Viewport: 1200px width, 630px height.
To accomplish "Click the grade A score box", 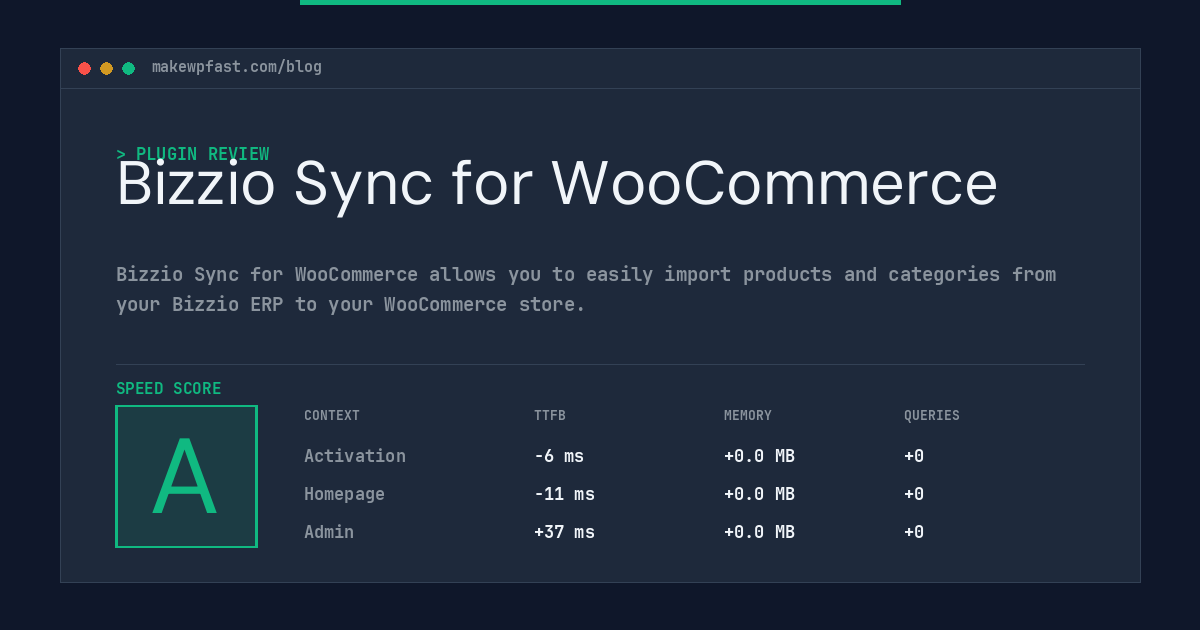I will [x=186, y=476].
